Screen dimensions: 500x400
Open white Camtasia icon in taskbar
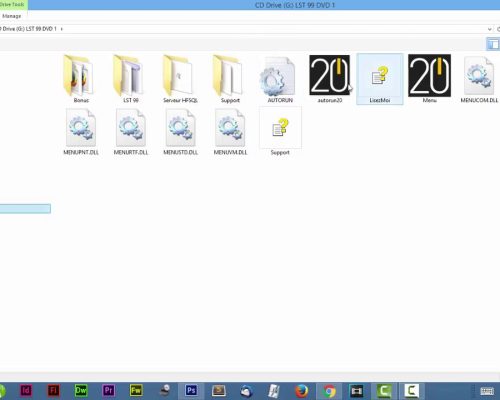pos(412,391)
